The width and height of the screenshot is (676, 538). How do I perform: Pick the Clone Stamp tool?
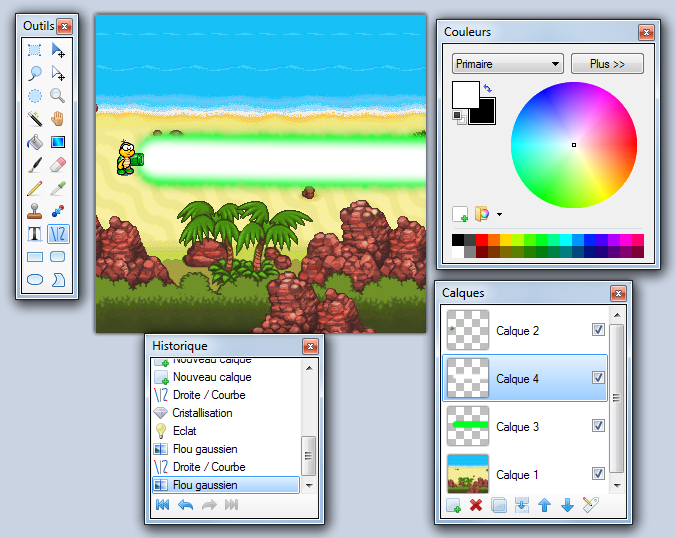(x=34, y=211)
